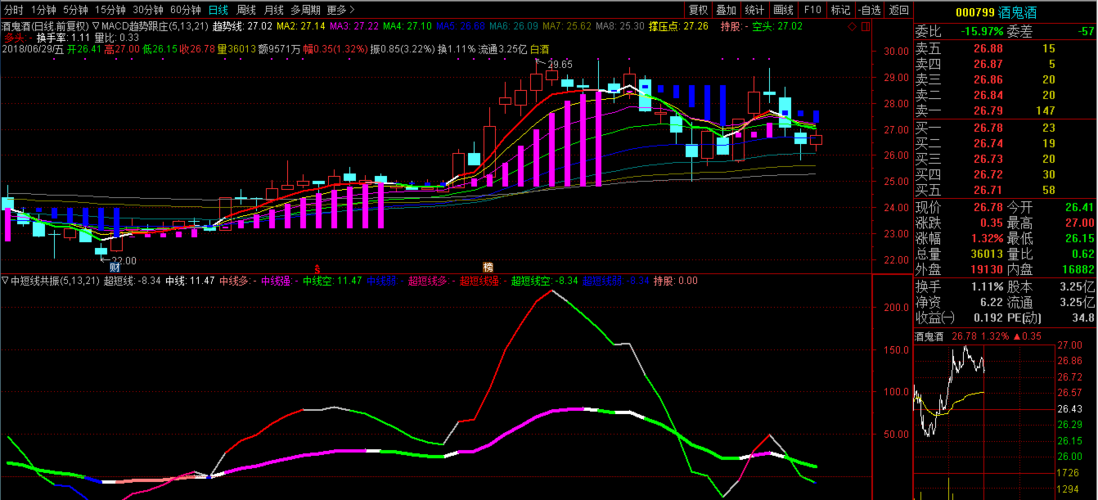The image size is (1098, 500).
Task: Click the 复权 price adjustment button
Action: [x=698, y=10]
